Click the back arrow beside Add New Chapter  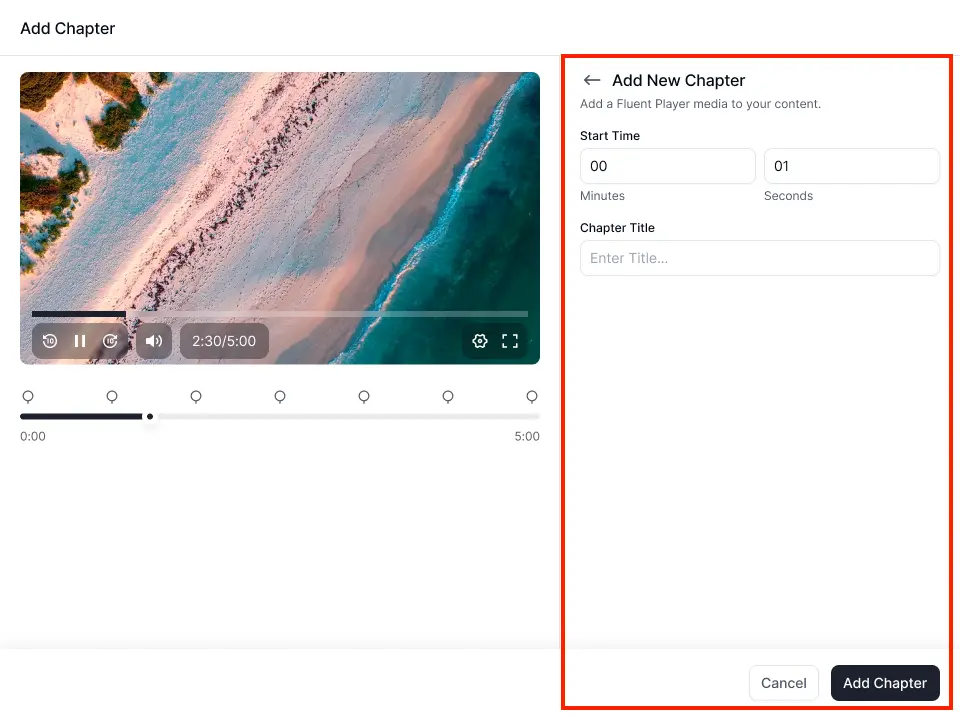pyautogui.click(x=591, y=80)
